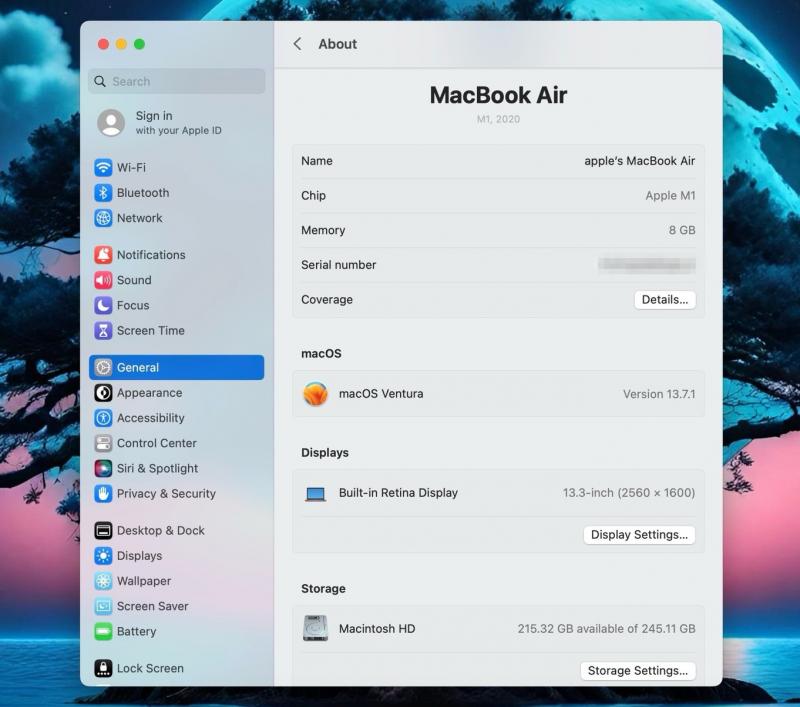Open Privacy & Security label
This screenshot has width=800, height=707.
point(166,494)
